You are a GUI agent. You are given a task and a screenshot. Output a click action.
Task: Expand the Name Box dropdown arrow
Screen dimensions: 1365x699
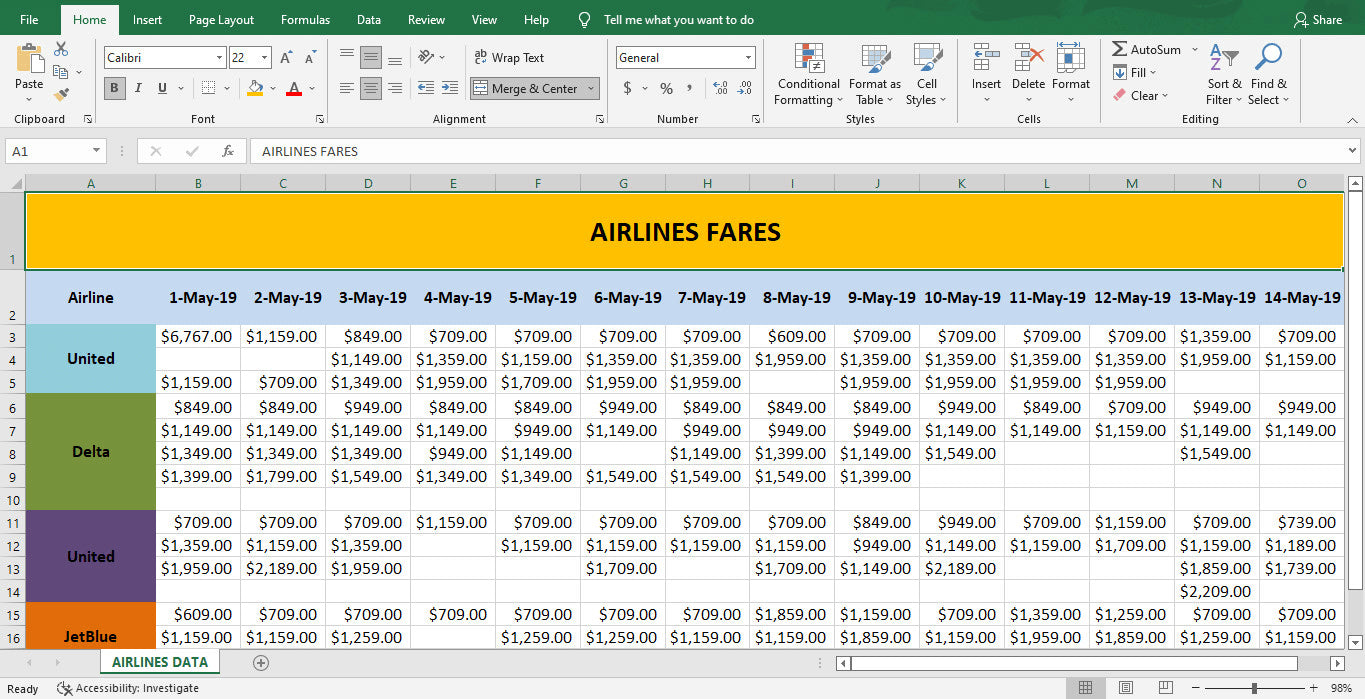(x=97, y=151)
